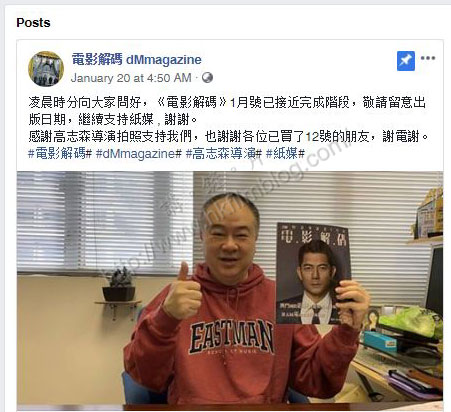Click the post body text paragraph

pyautogui.click(x=228, y=119)
